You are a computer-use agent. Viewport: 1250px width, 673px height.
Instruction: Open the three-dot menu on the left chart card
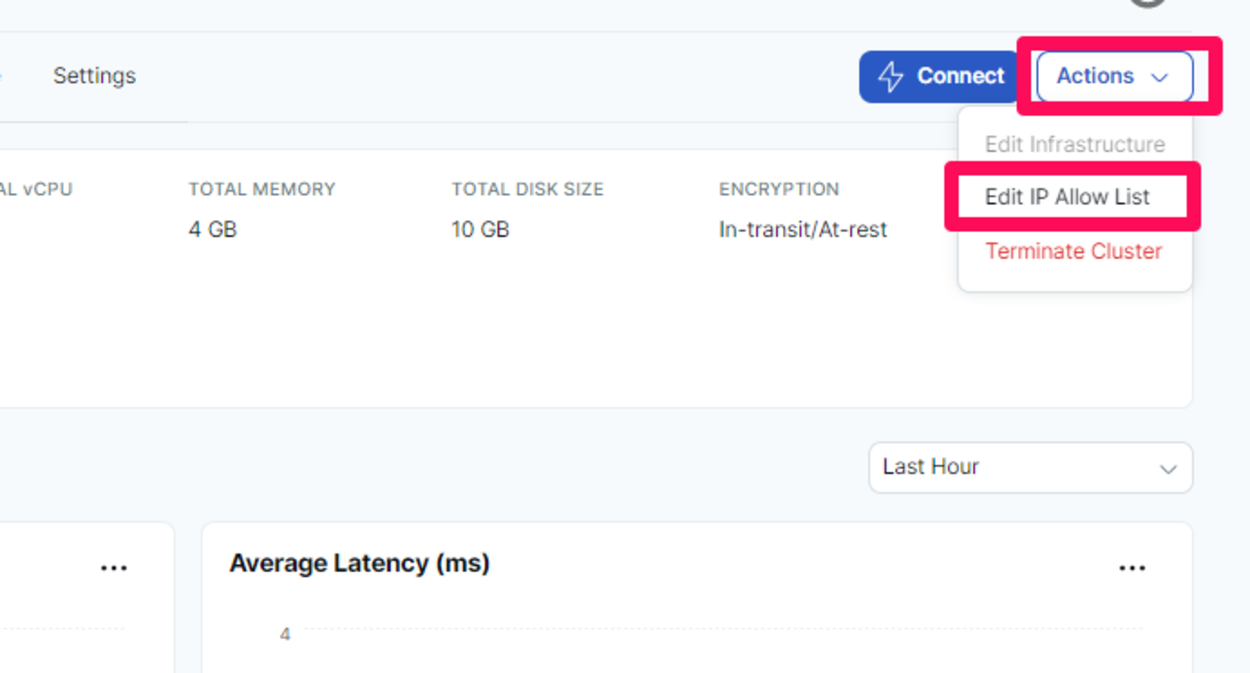click(x=114, y=568)
